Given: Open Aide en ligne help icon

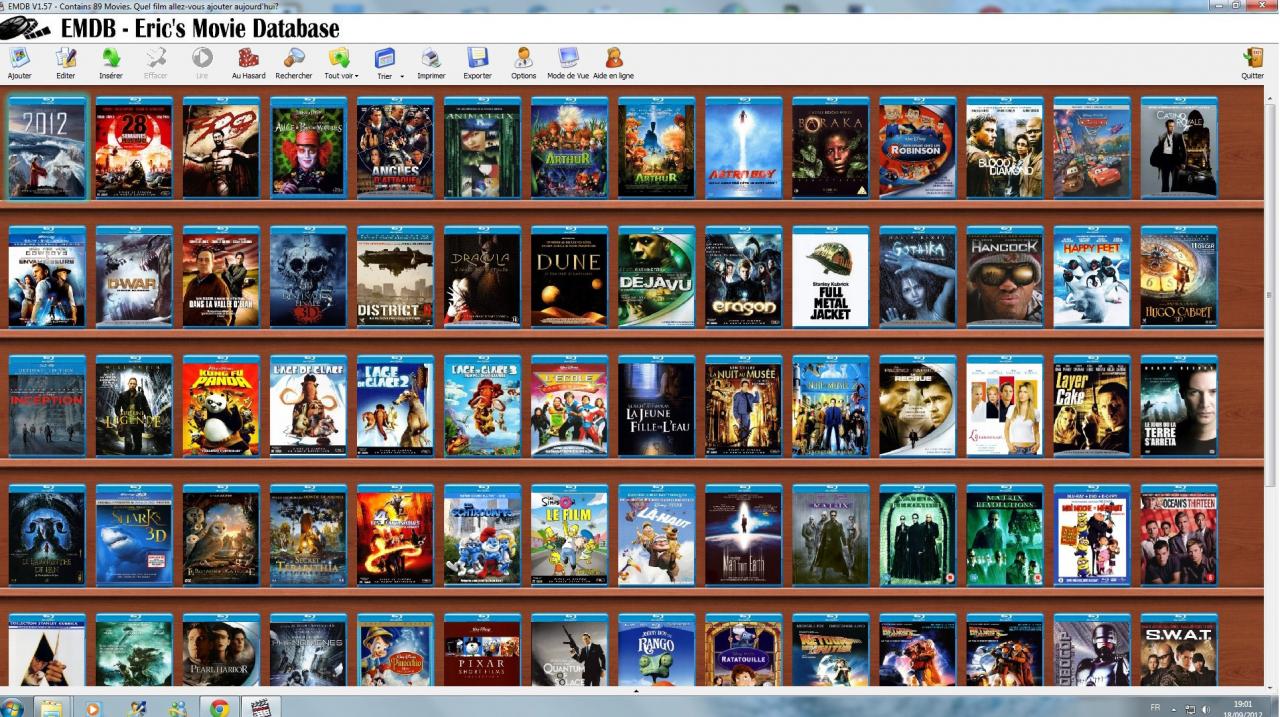Looking at the screenshot, I should tap(613, 58).
